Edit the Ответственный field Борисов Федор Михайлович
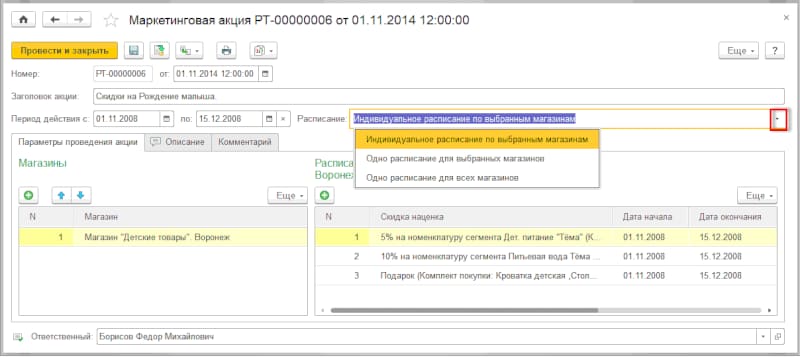 [x=427, y=337]
